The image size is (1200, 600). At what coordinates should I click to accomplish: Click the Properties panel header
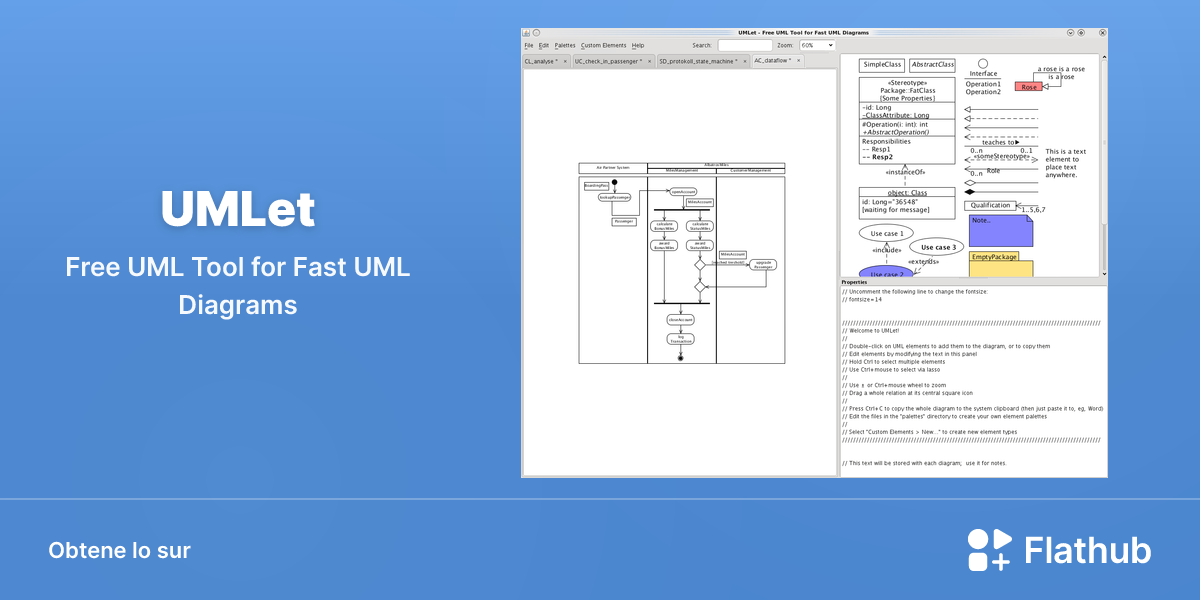point(974,282)
